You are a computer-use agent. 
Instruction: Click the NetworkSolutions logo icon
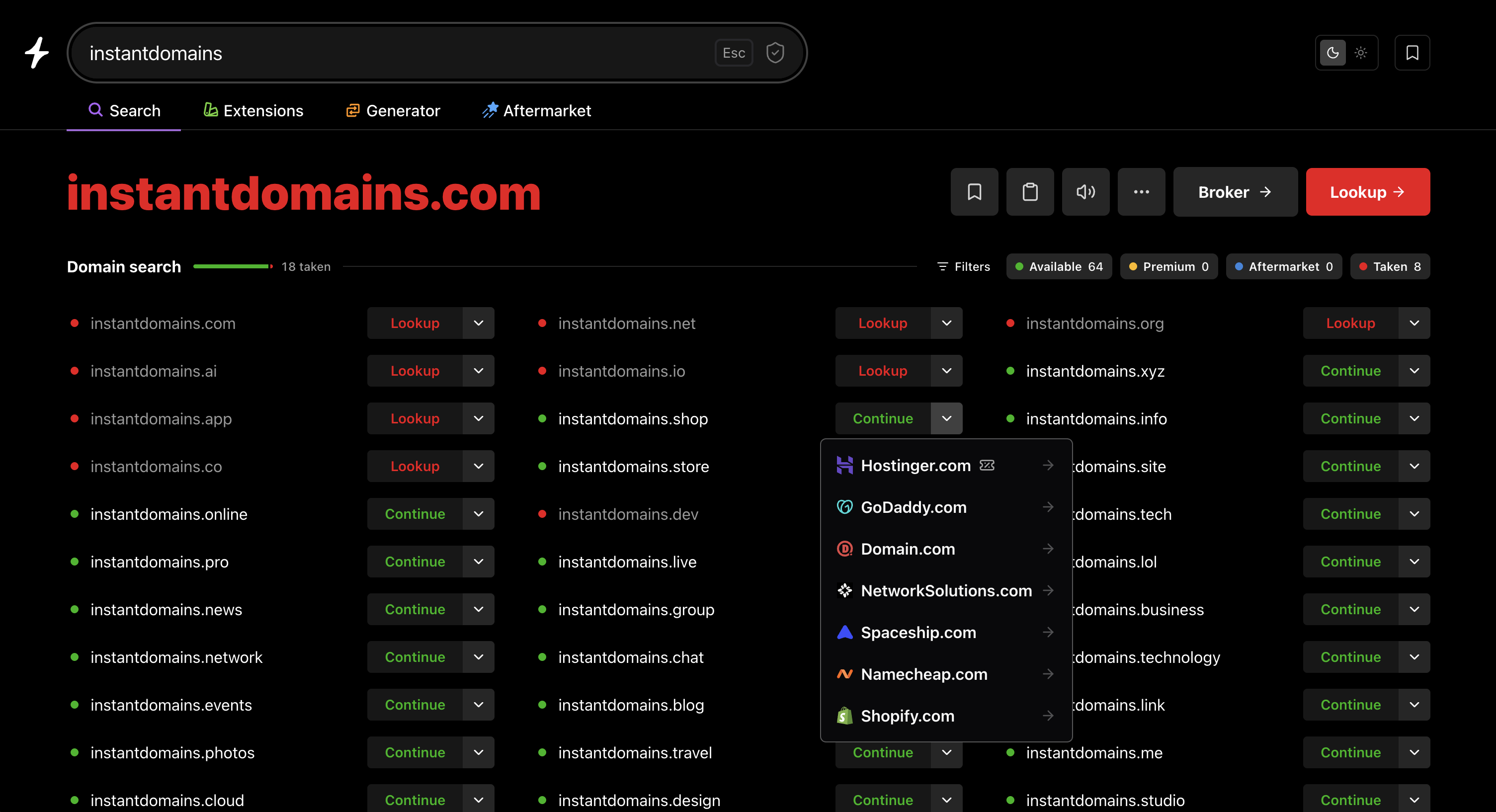point(844,591)
